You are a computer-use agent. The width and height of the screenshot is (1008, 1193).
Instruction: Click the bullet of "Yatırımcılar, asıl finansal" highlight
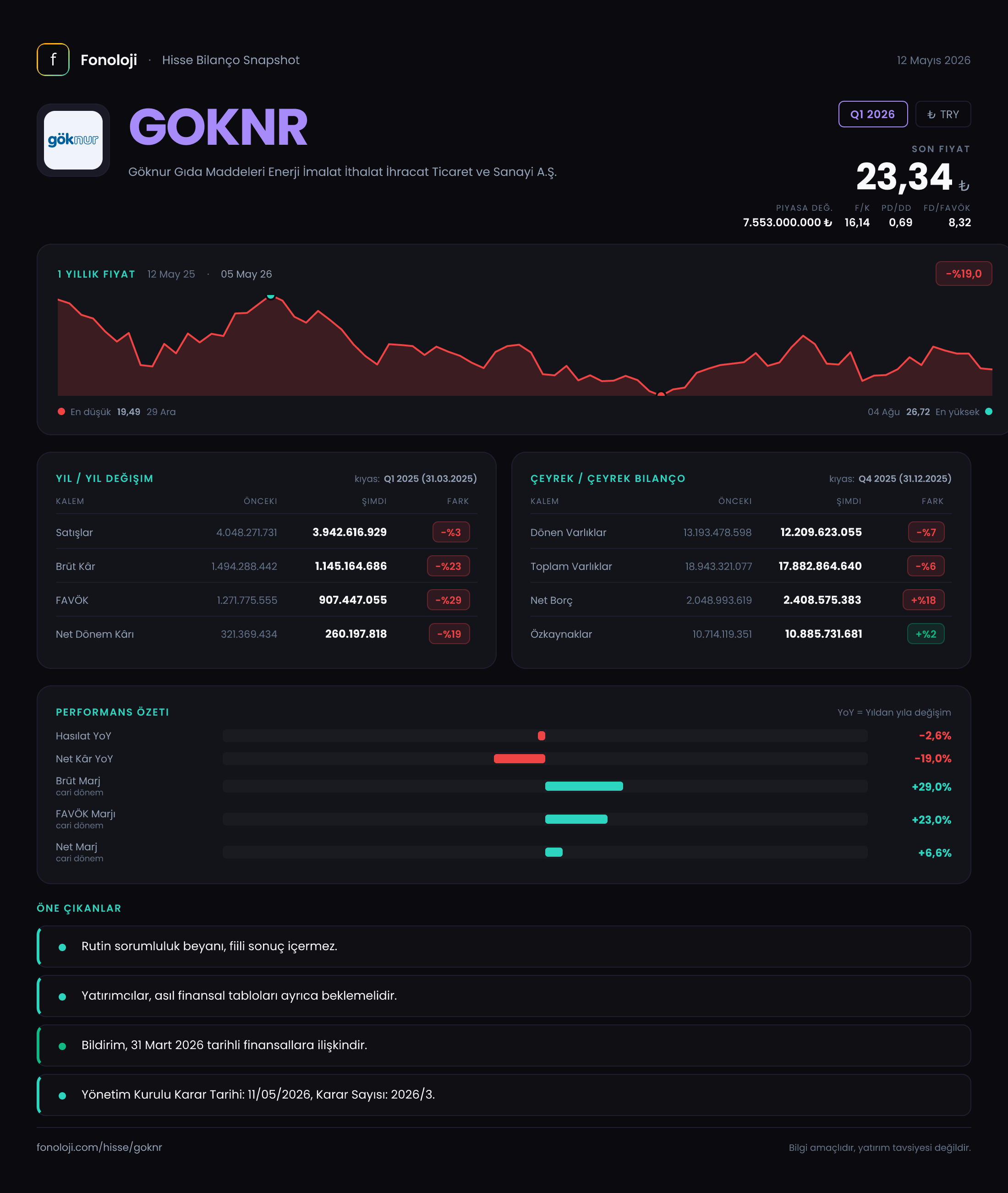click(62, 996)
